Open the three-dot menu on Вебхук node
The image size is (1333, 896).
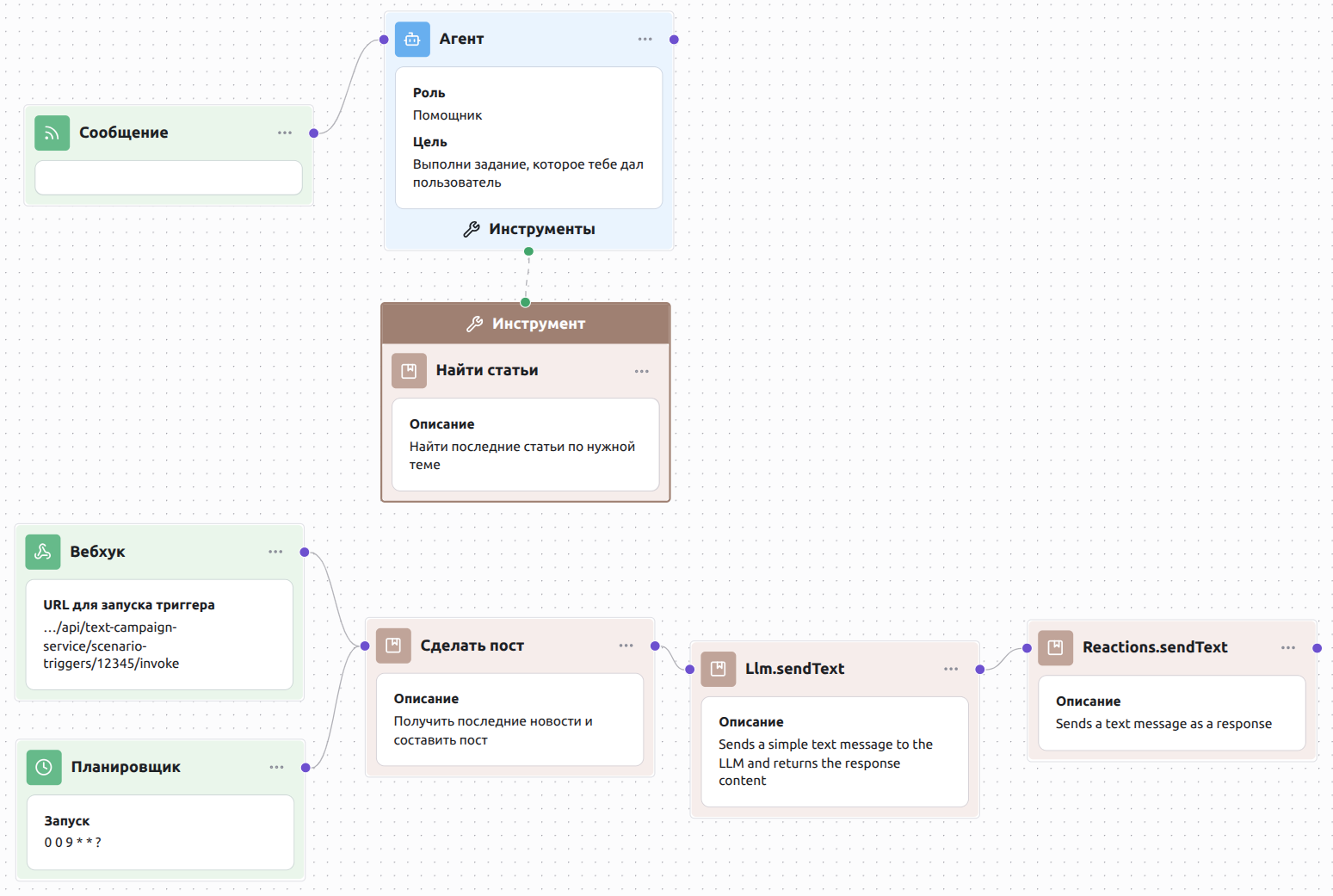(275, 552)
